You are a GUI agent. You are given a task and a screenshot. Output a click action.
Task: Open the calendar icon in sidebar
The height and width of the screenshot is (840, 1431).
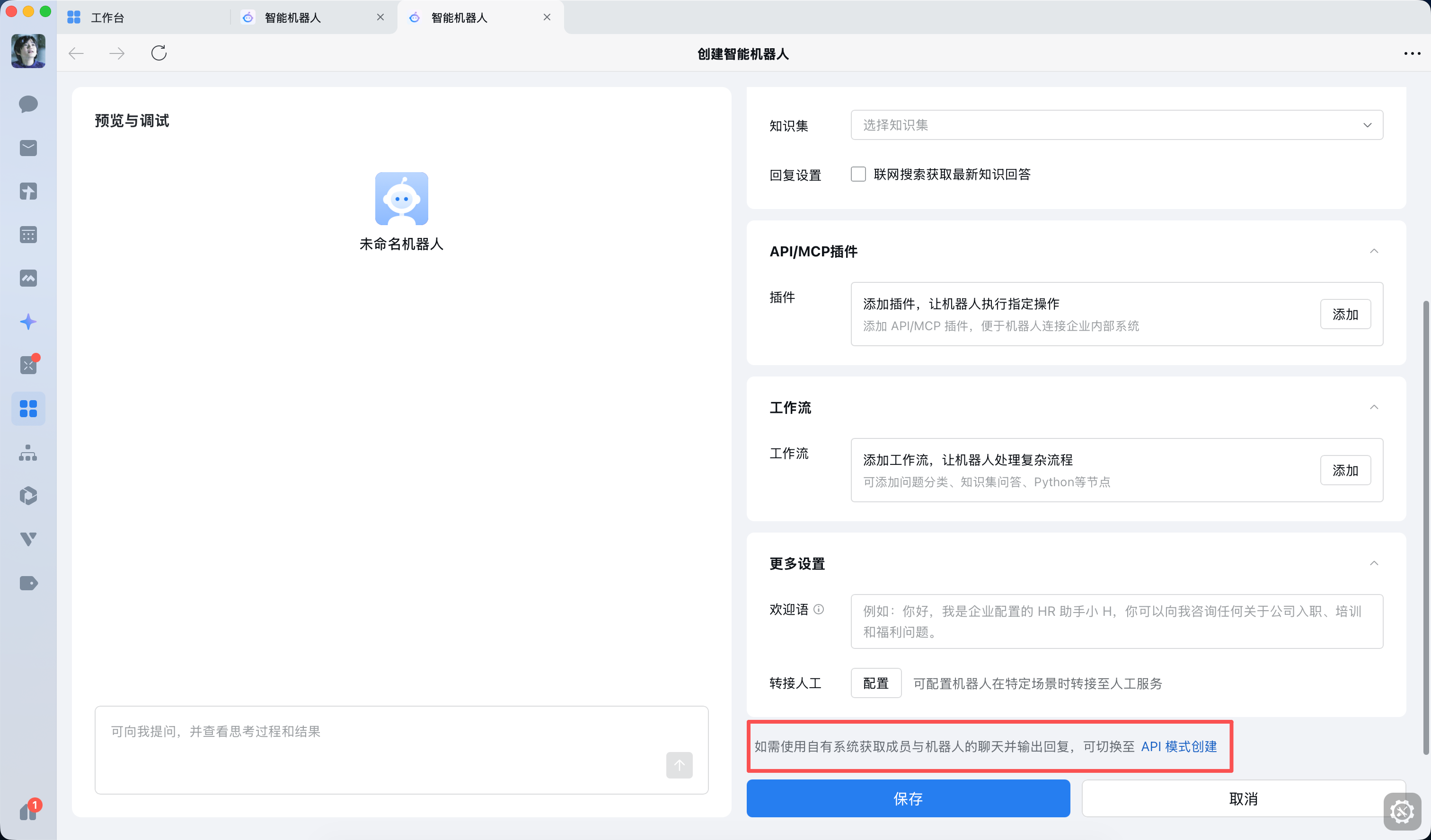point(28,235)
